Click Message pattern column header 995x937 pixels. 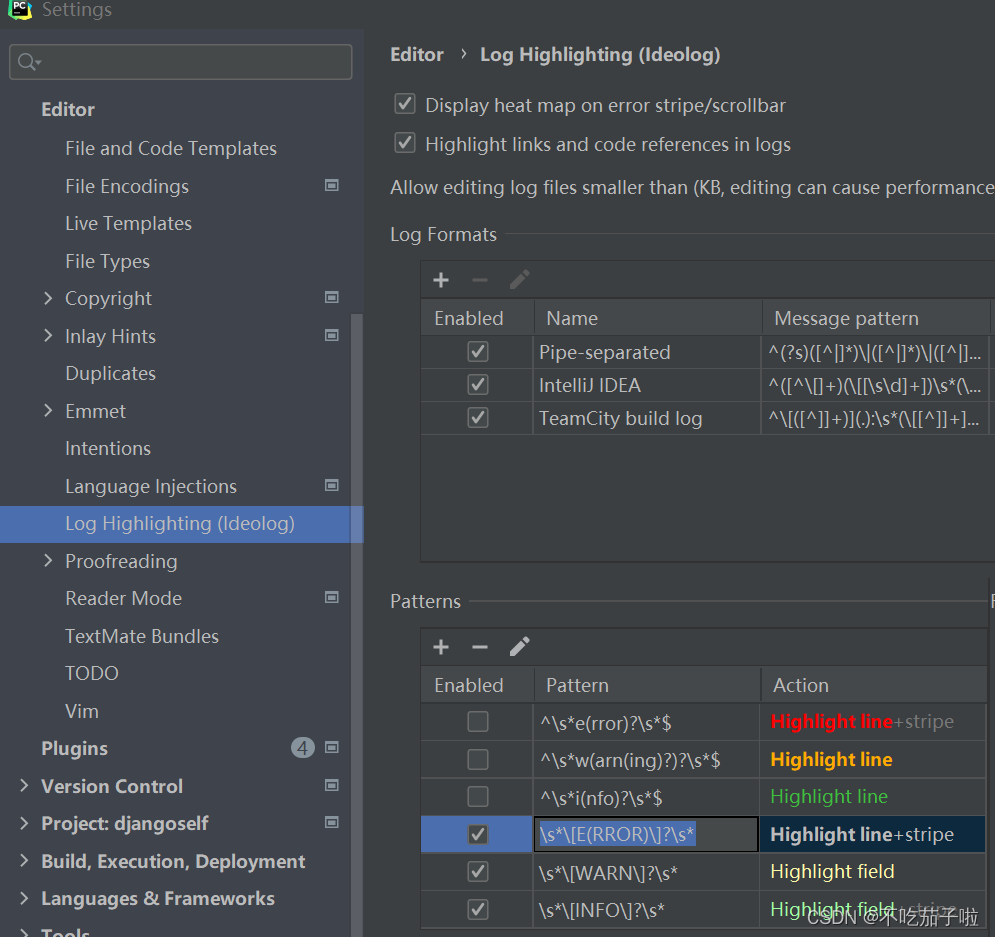[876, 318]
